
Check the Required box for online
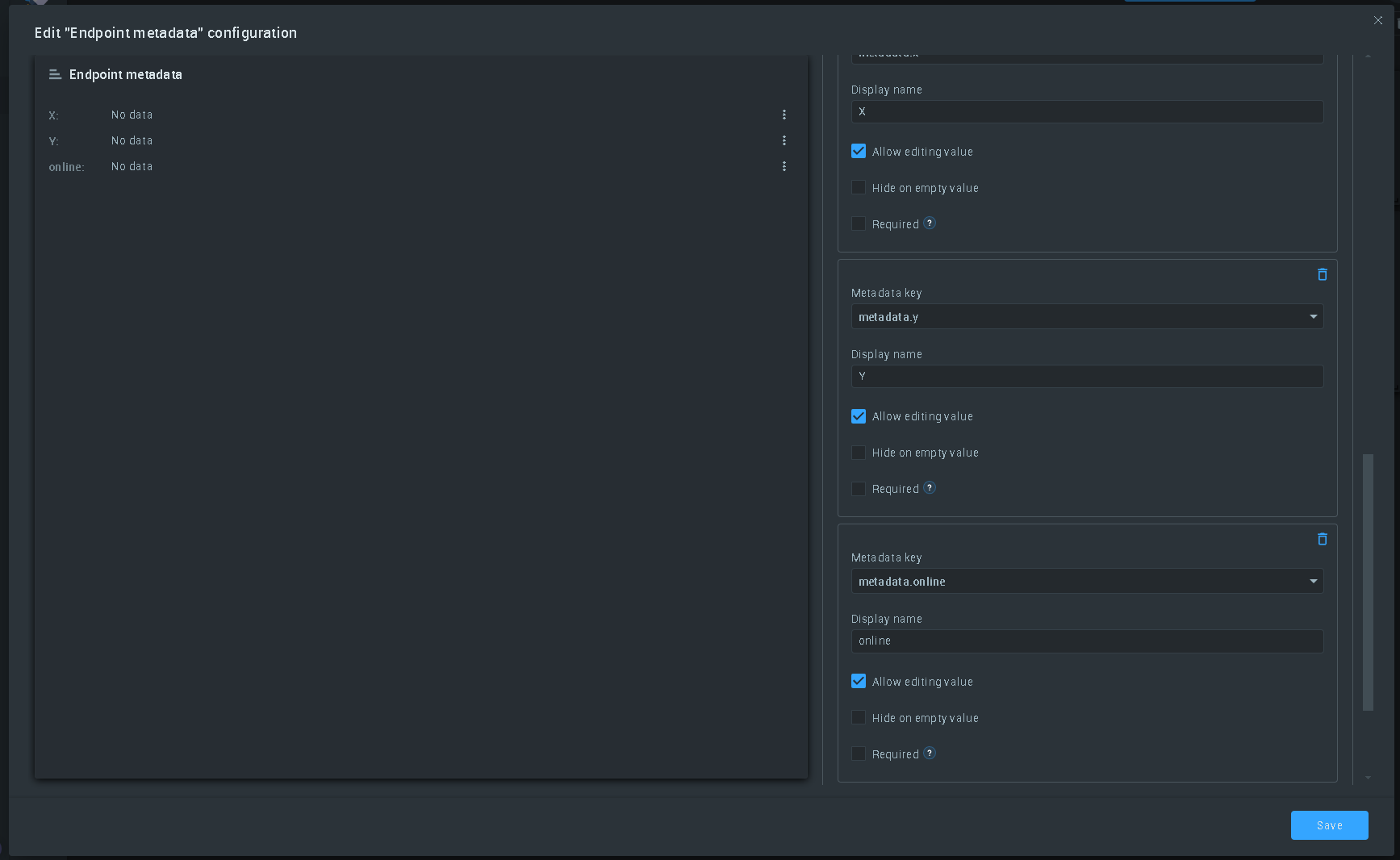click(x=859, y=754)
